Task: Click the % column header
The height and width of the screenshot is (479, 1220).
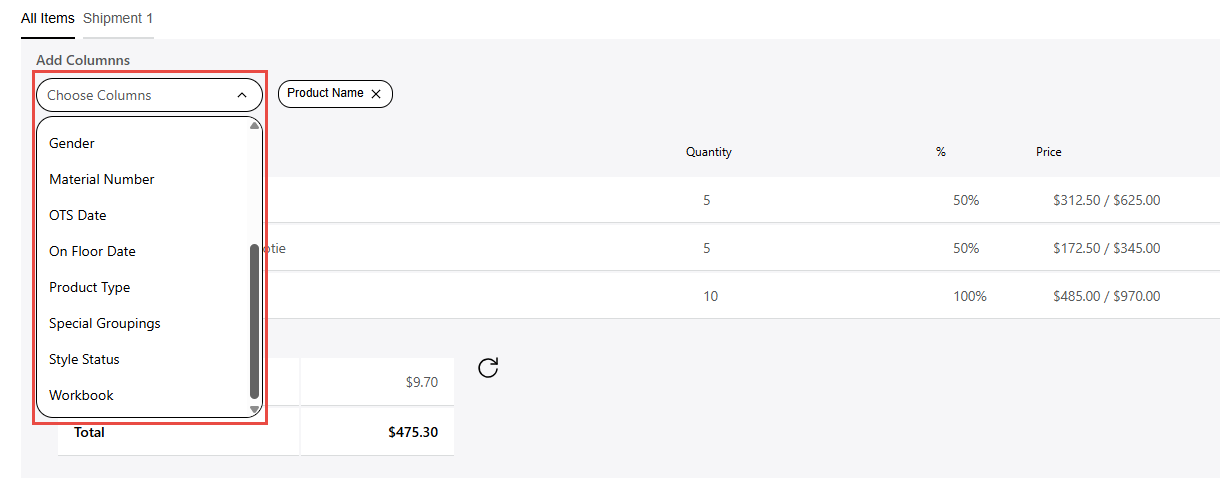Action: point(940,152)
